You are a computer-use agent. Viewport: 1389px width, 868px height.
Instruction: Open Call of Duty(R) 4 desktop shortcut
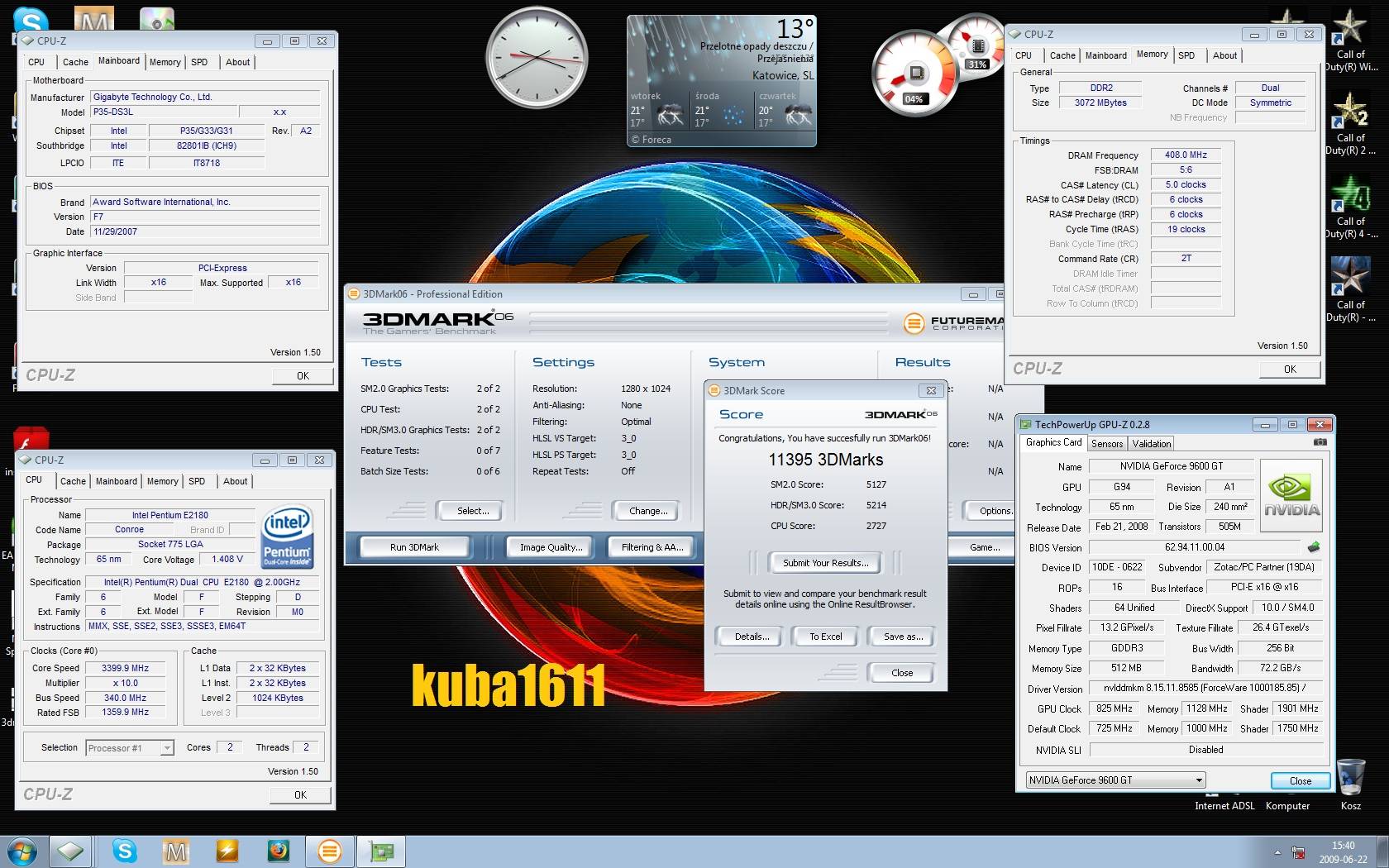click(x=1350, y=205)
